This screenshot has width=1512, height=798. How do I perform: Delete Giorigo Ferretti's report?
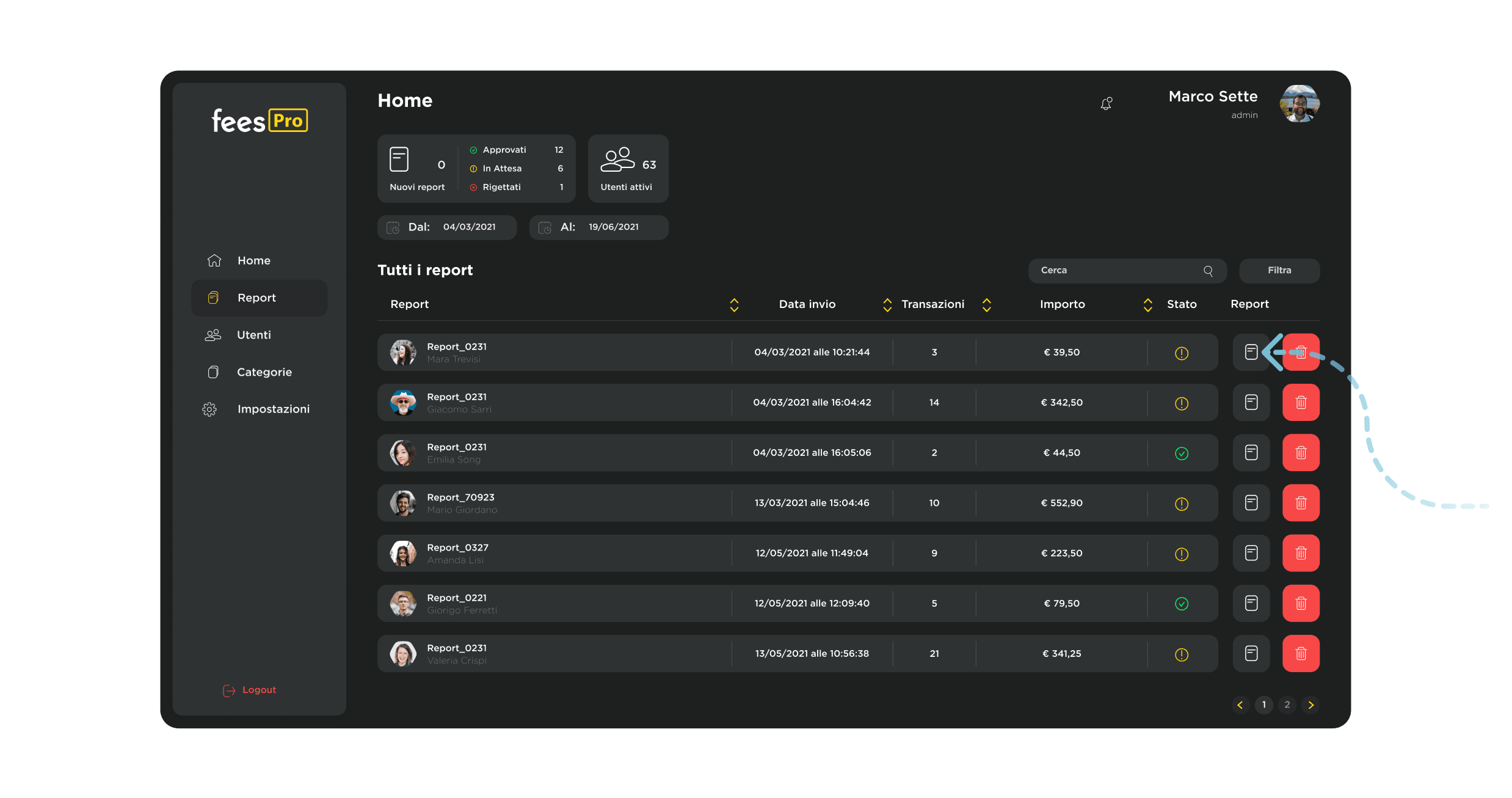pyautogui.click(x=1301, y=604)
